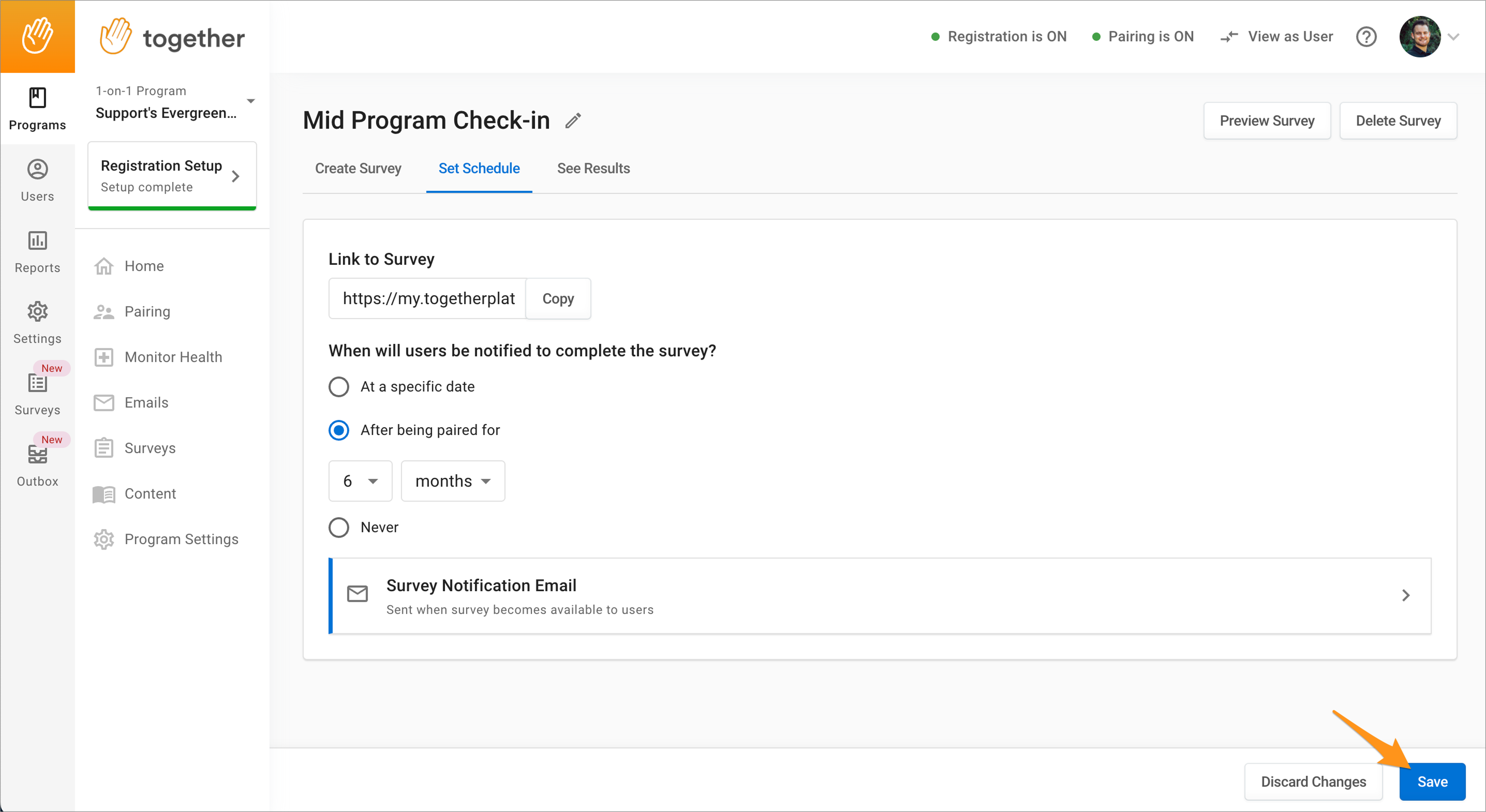Open Registration Setup card
Viewport: 1486px width, 812px height.
coord(172,175)
